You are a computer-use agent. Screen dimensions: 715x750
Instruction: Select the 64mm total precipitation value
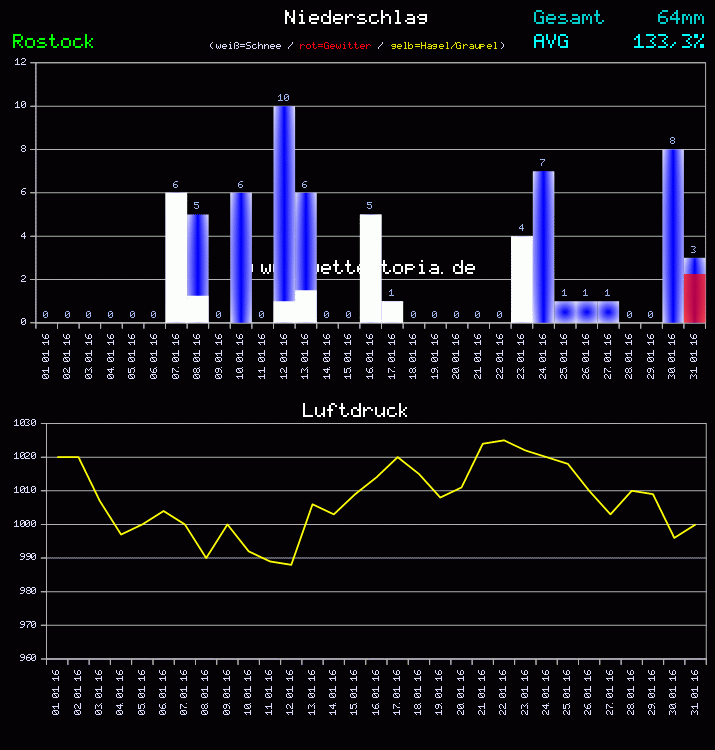point(680,17)
